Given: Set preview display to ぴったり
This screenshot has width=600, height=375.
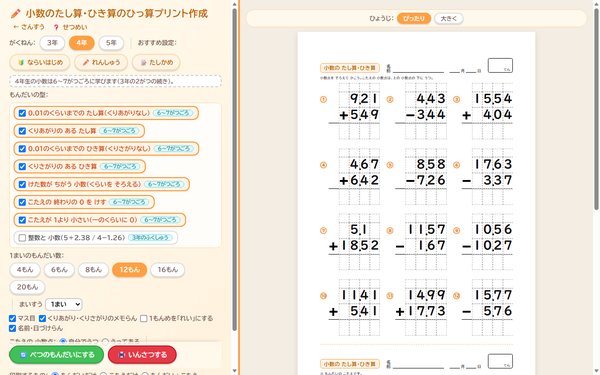Looking at the screenshot, I should pos(414,18).
